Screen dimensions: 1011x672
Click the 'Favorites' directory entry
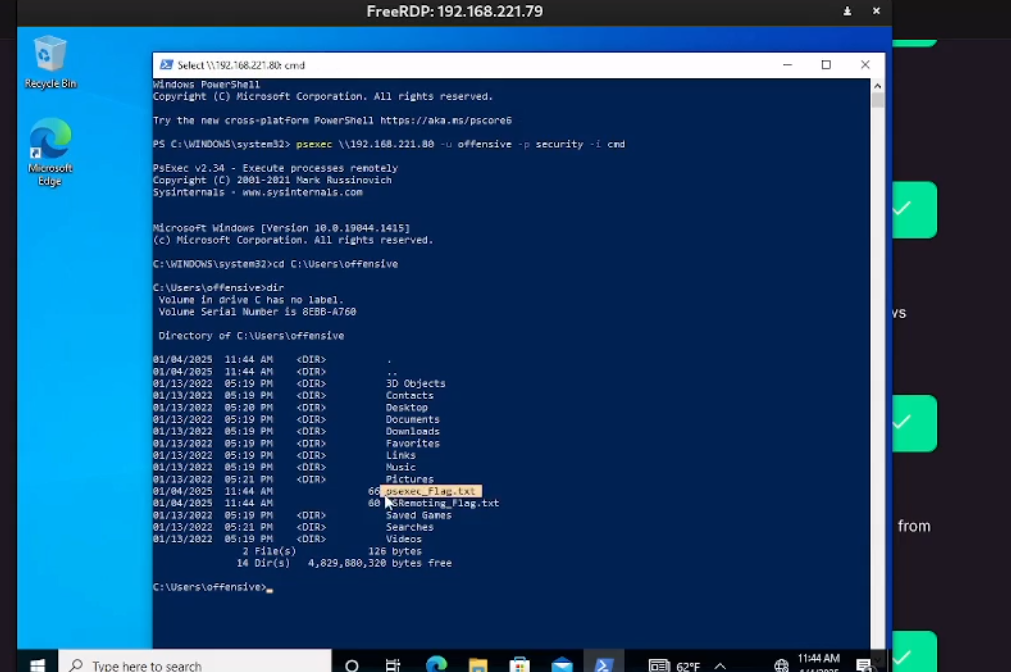coord(413,443)
